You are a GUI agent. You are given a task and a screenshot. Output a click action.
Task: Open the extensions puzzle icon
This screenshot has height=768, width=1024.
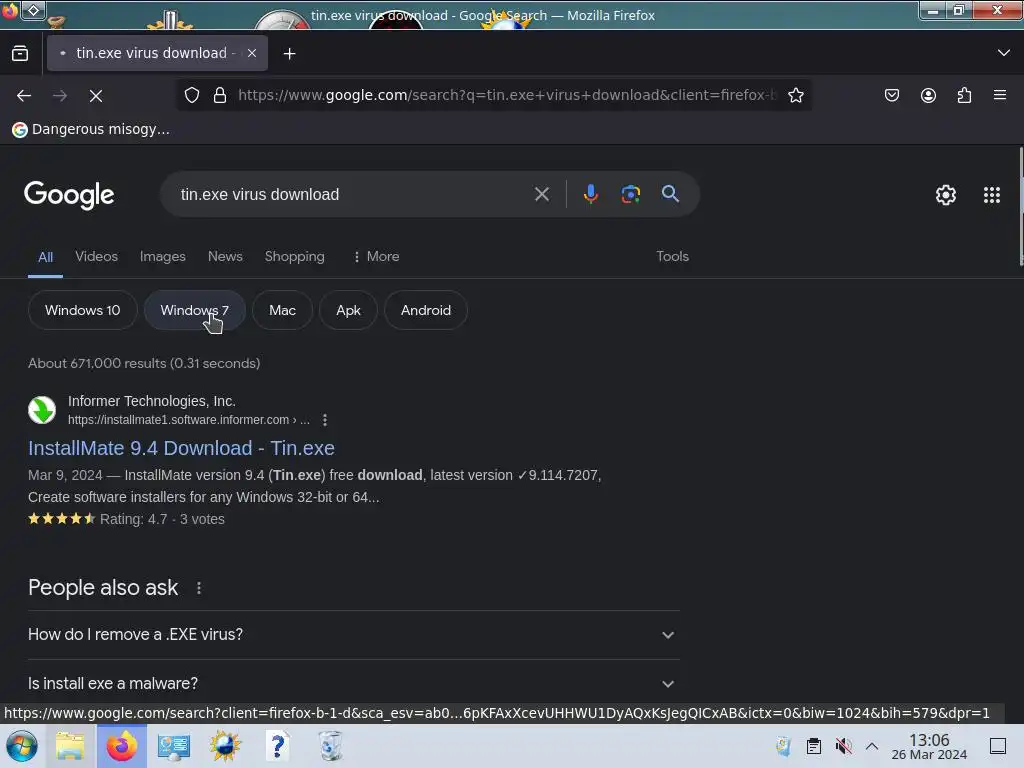964,95
